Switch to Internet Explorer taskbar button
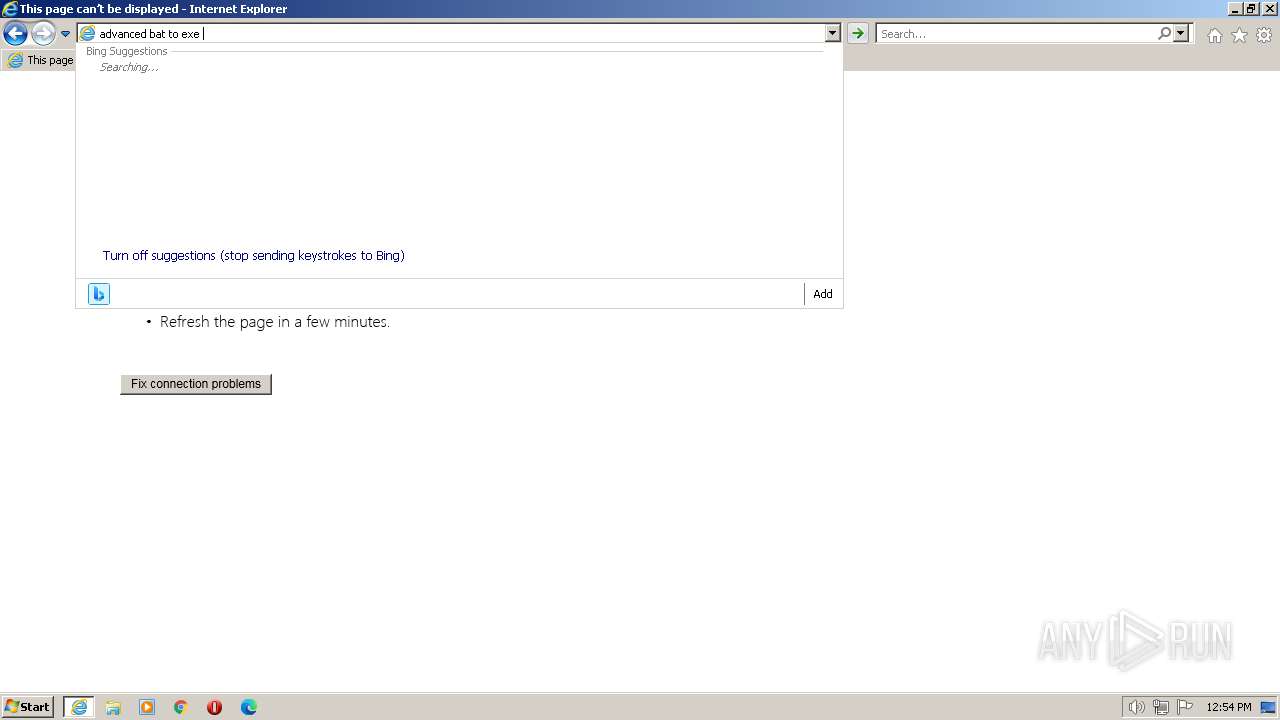The image size is (1280, 720). point(79,707)
